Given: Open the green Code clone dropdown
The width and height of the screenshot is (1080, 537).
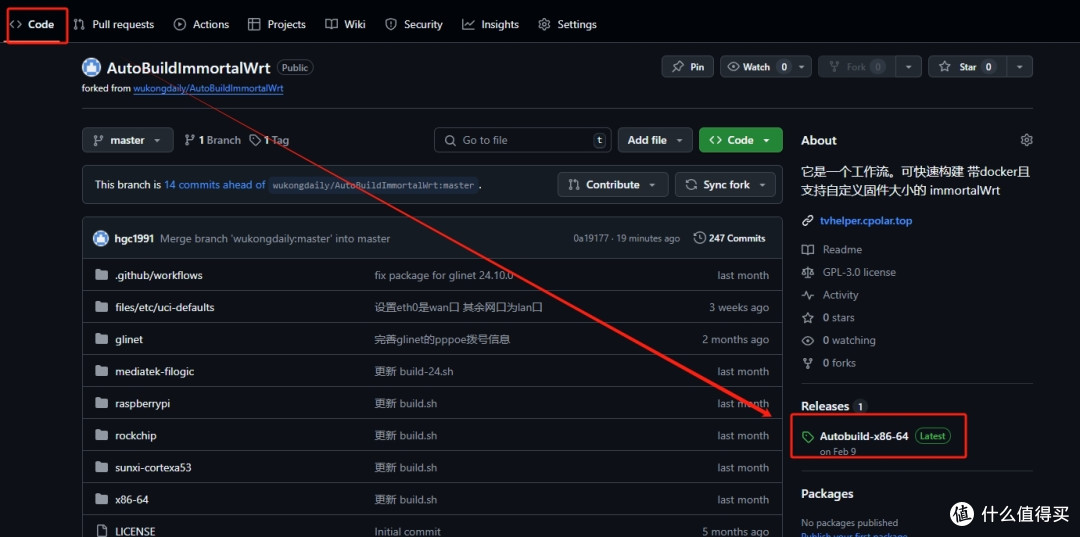Looking at the screenshot, I should click(x=740, y=140).
